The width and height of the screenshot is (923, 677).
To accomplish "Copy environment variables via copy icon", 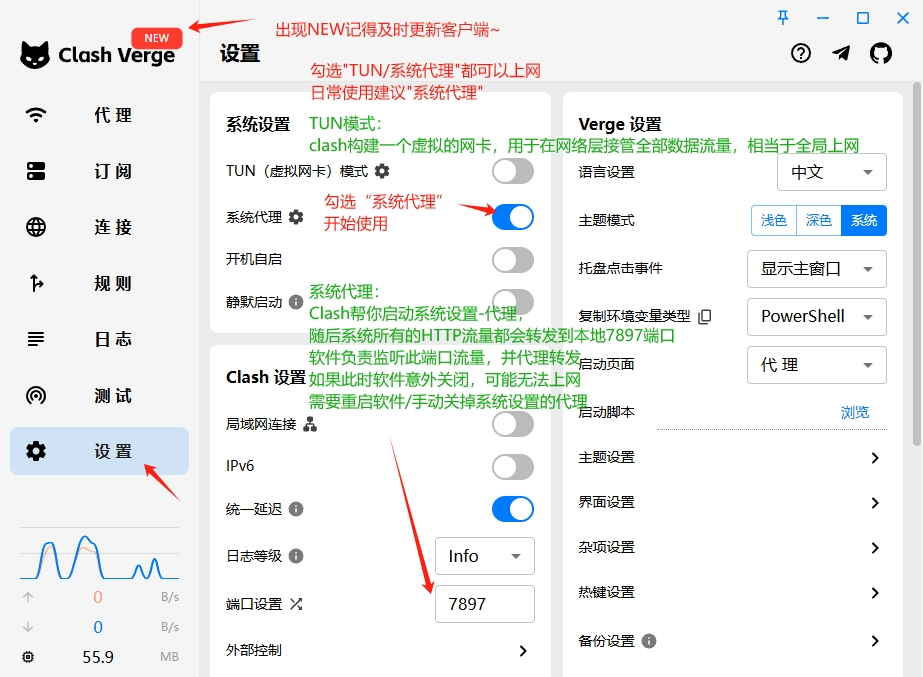I will tap(705, 317).
